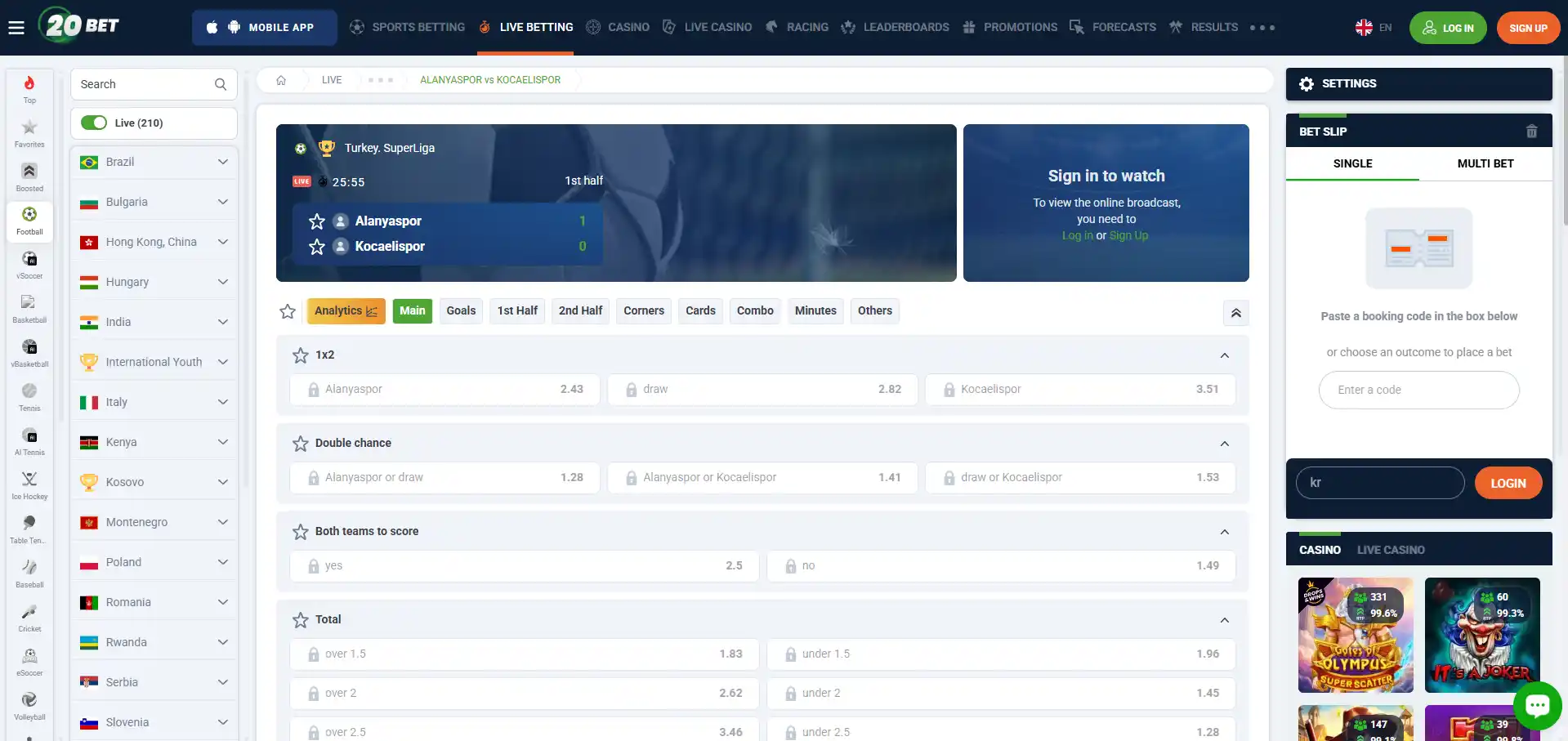The image size is (1568, 741).
Task: Open more navigation items via three dots
Action: [1262, 28]
